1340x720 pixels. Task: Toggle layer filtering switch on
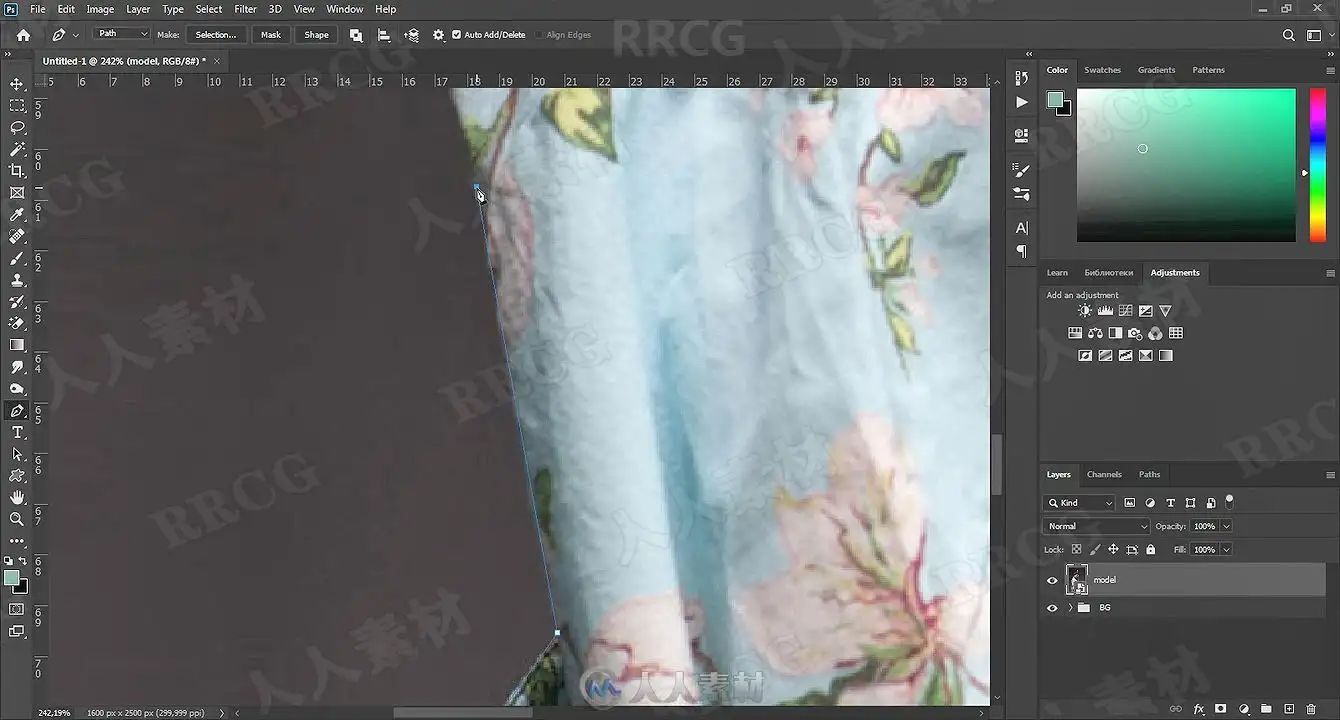[1230, 501]
